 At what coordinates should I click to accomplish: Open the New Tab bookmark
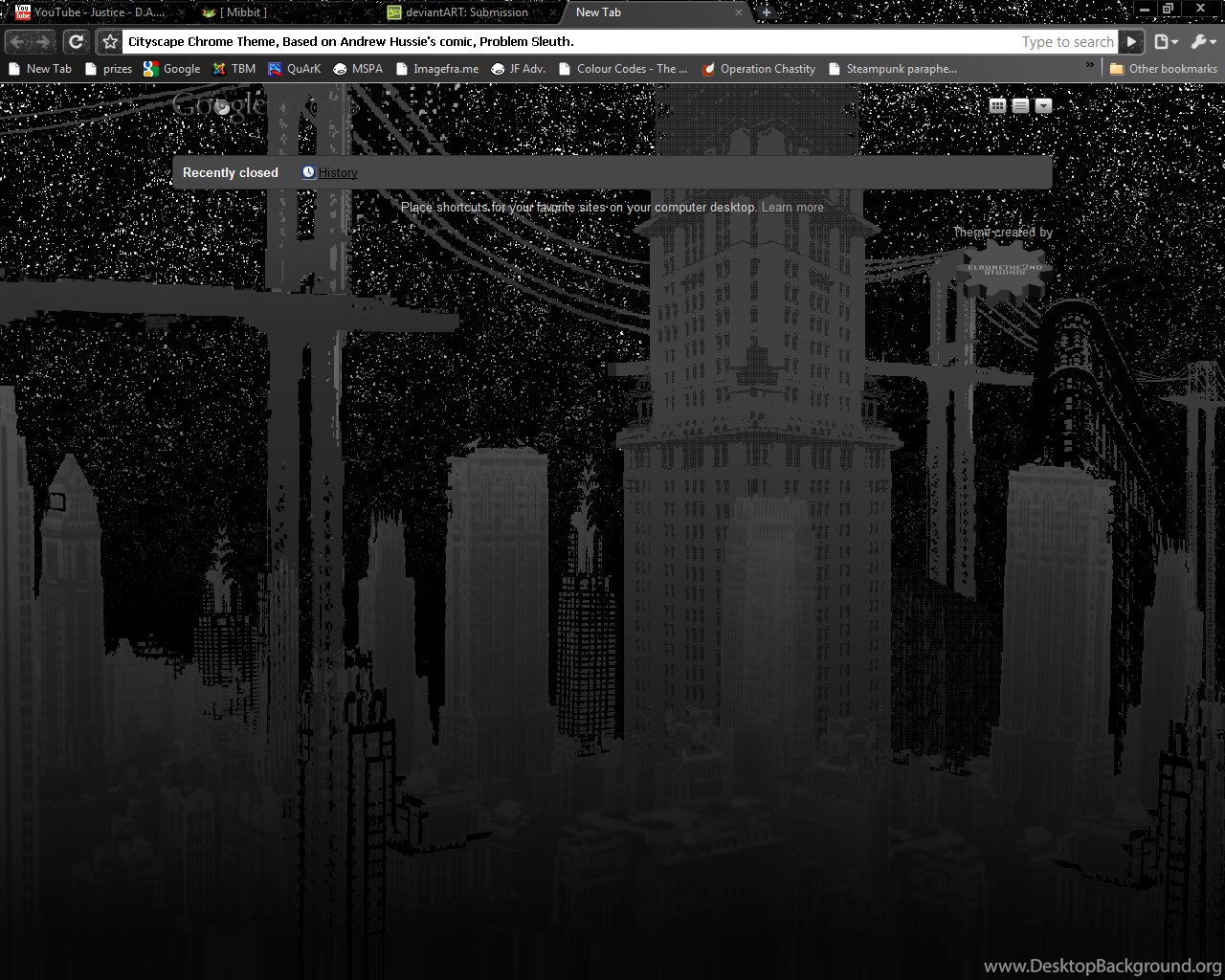(x=40, y=69)
